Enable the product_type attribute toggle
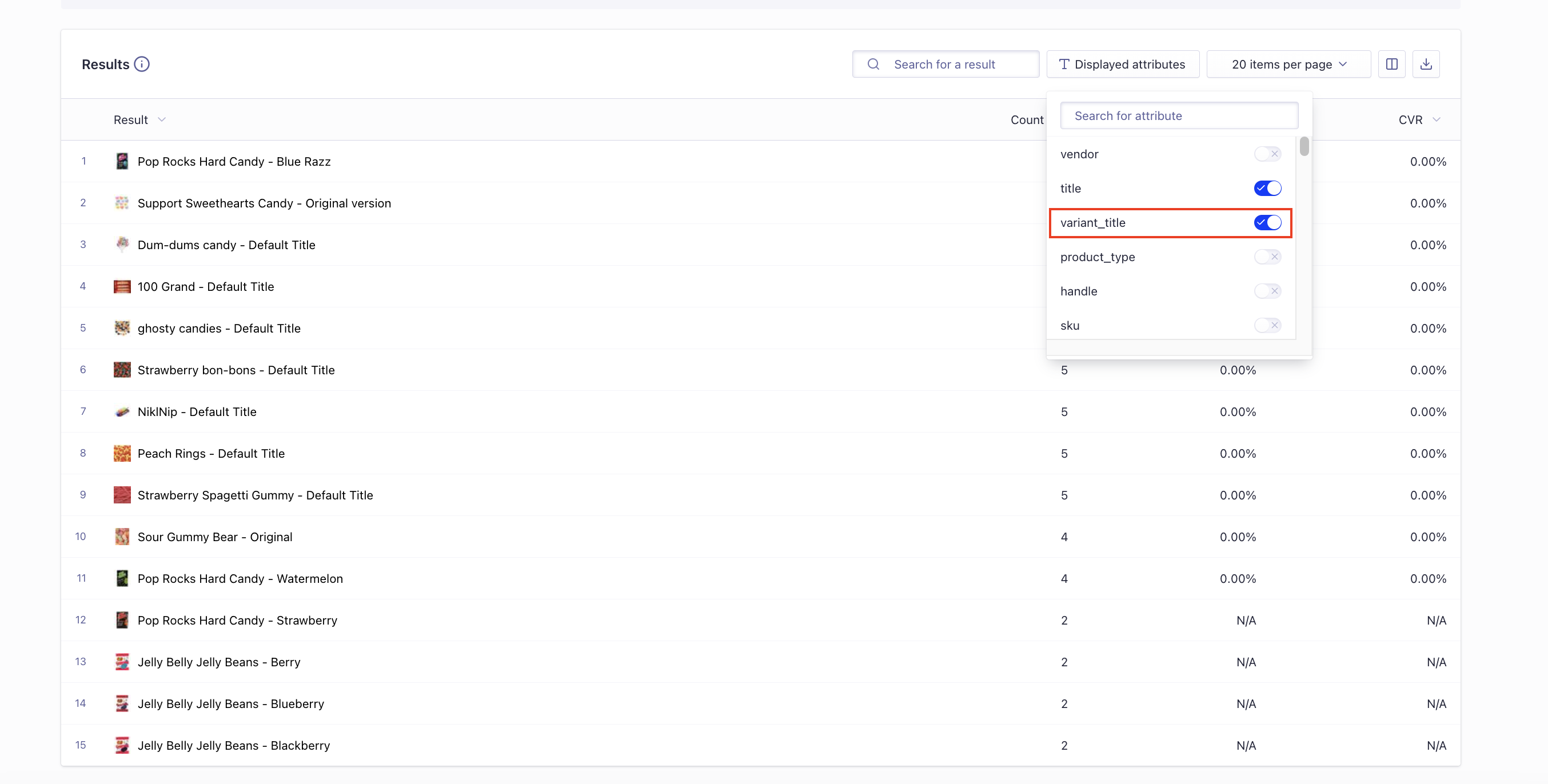 click(x=1267, y=257)
